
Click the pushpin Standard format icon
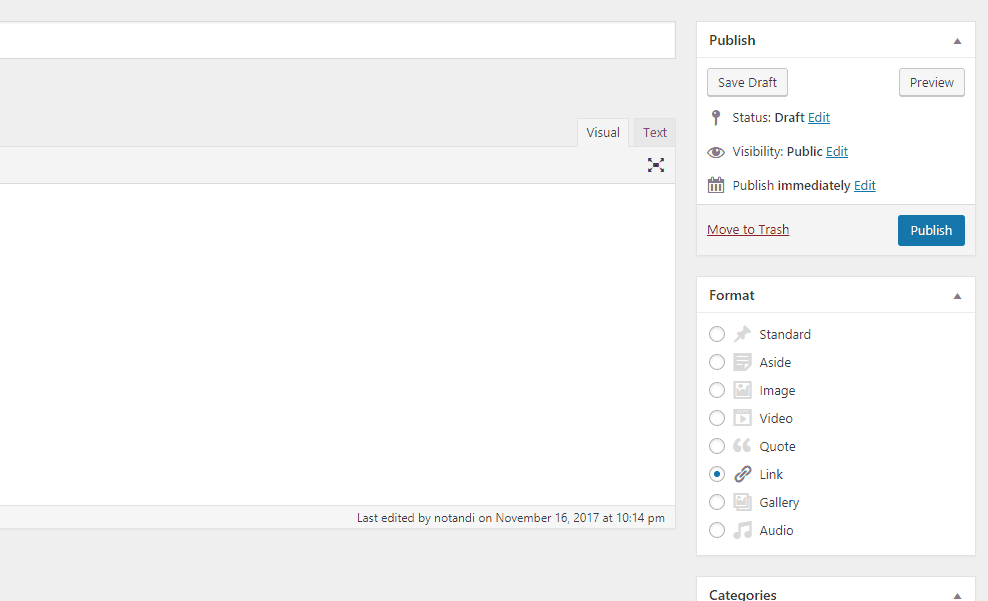742,335
